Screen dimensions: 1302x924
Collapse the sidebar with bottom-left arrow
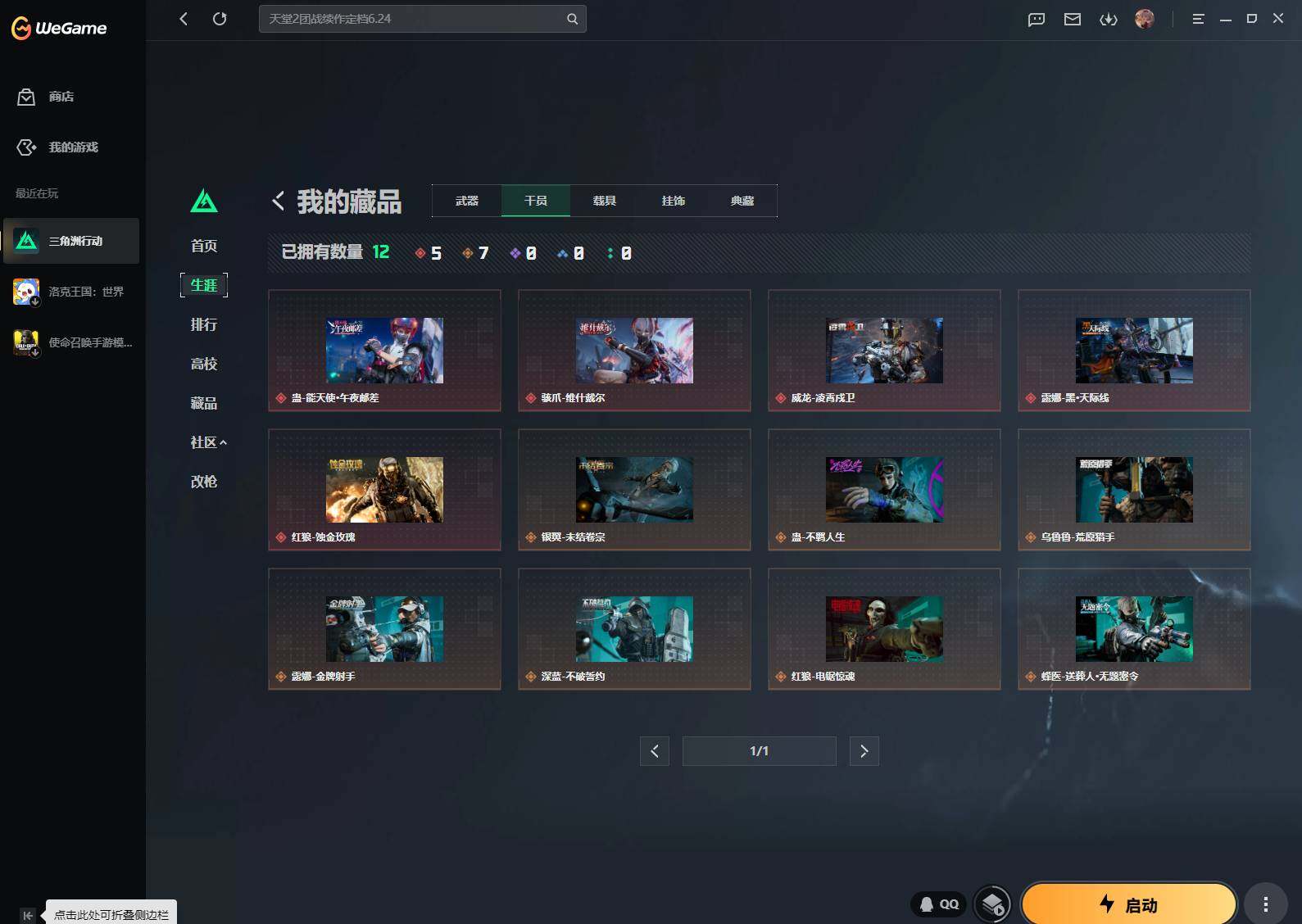28,915
